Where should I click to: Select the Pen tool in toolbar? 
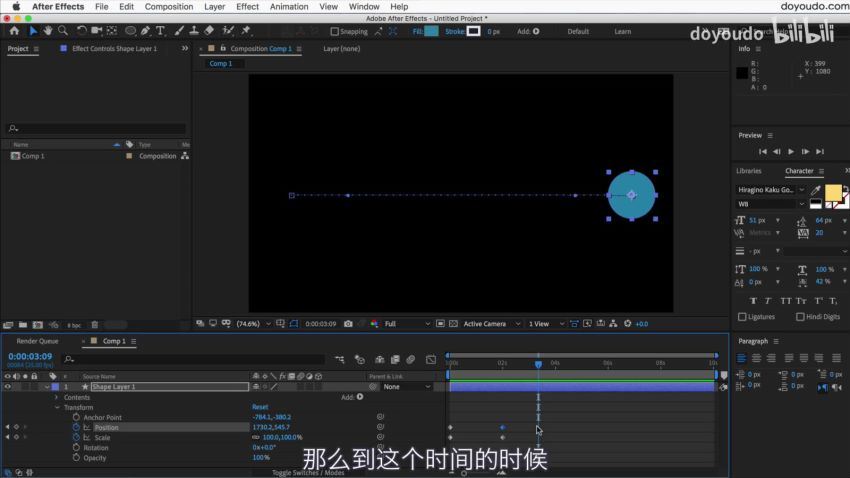click(x=146, y=31)
